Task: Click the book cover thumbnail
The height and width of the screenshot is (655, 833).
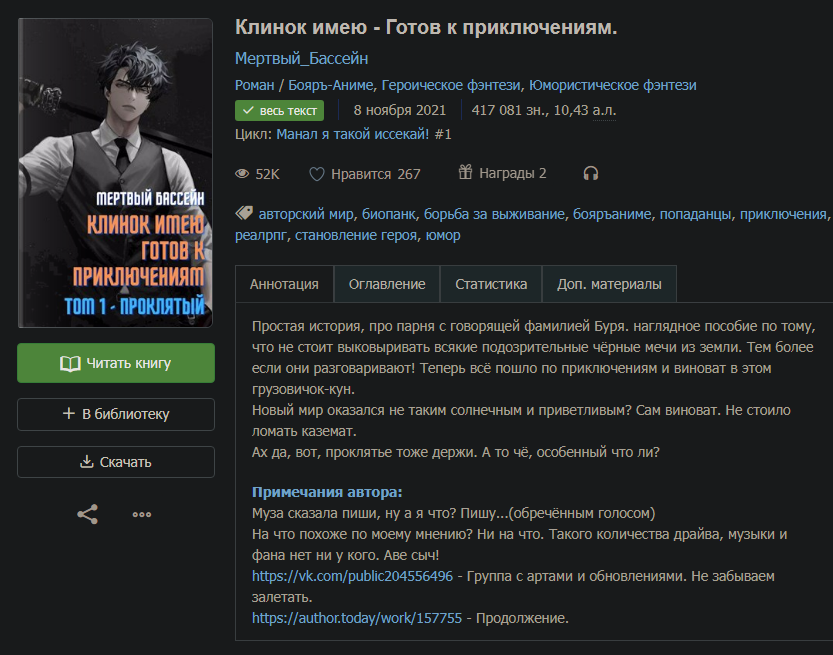Action: point(115,173)
